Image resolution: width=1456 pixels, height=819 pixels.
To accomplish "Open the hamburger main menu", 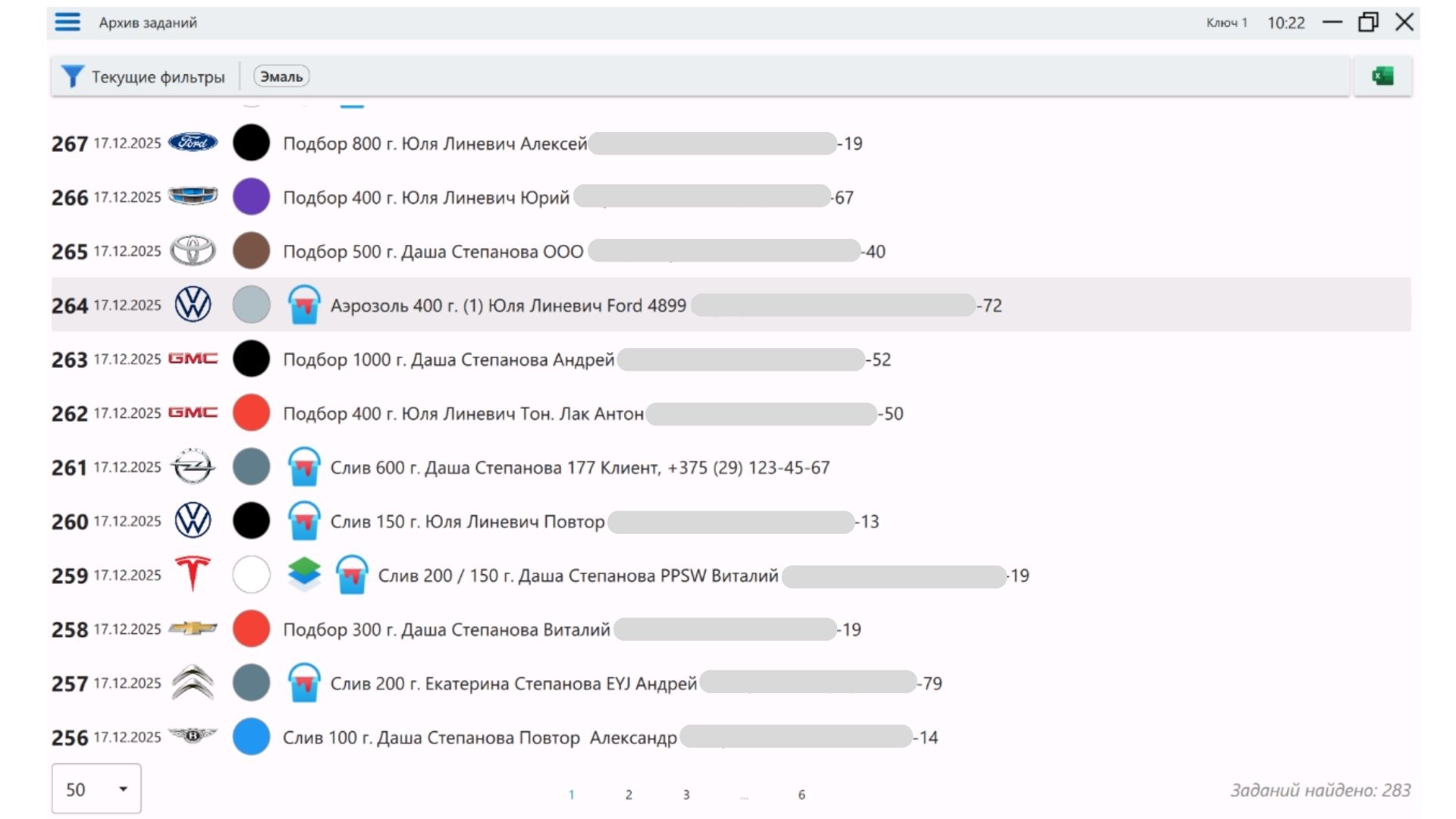I will (x=67, y=22).
